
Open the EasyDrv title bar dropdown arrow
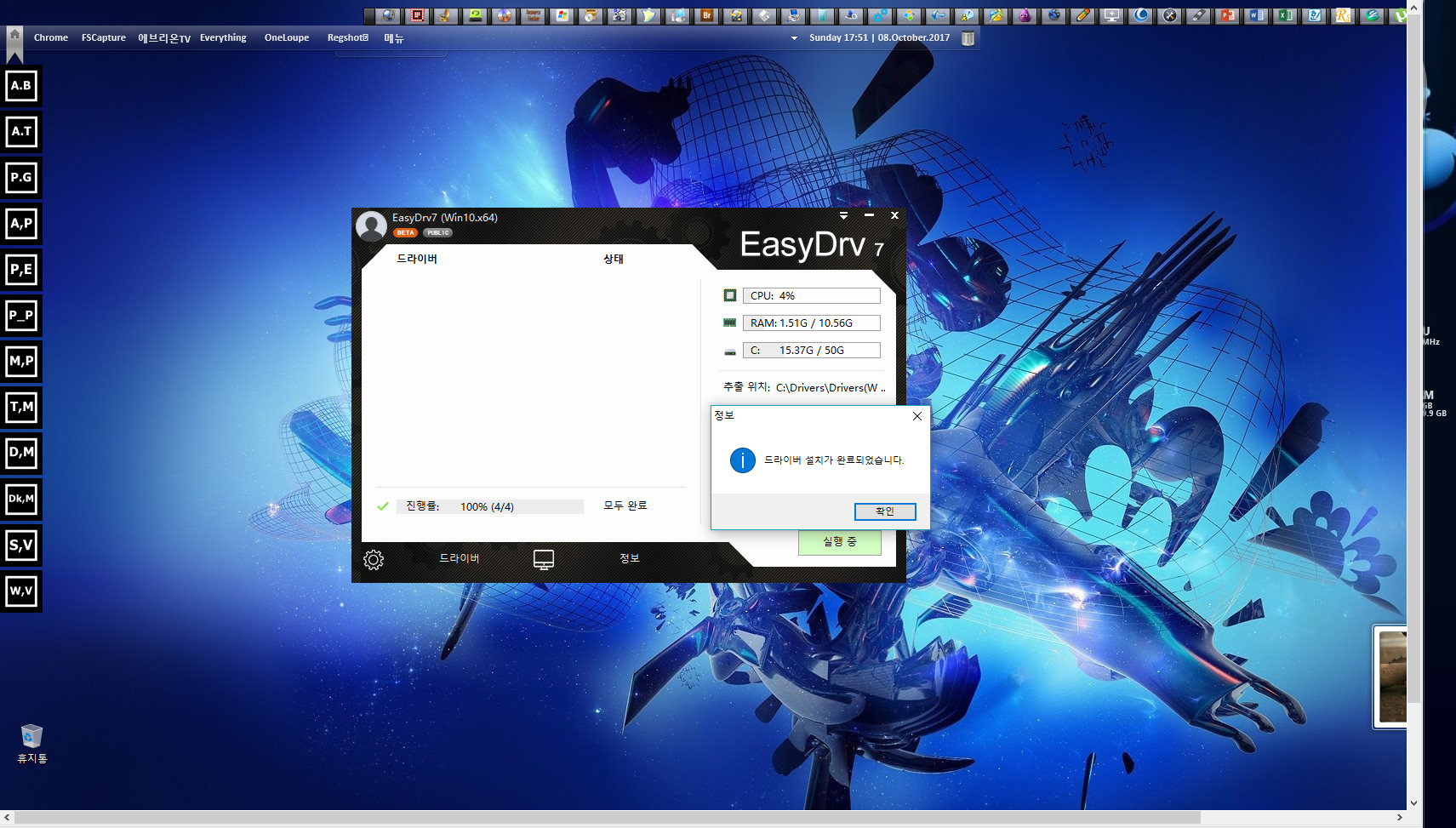click(843, 215)
